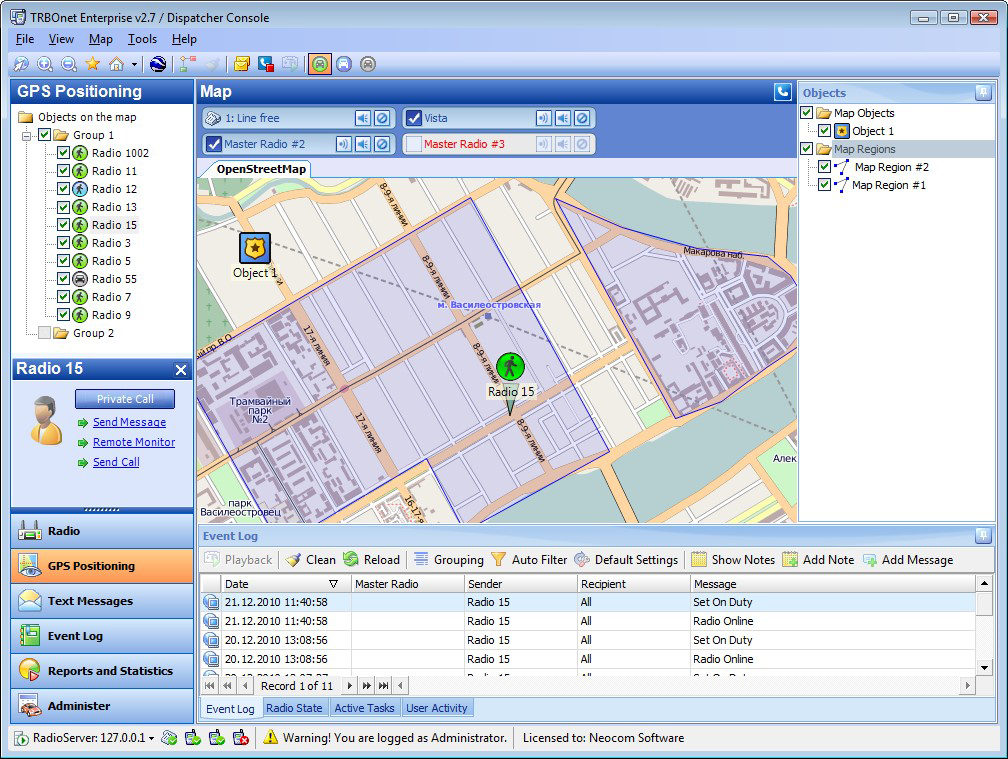Click the Private Call button
Image resolution: width=1008 pixels, height=759 pixels.
click(125, 399)
